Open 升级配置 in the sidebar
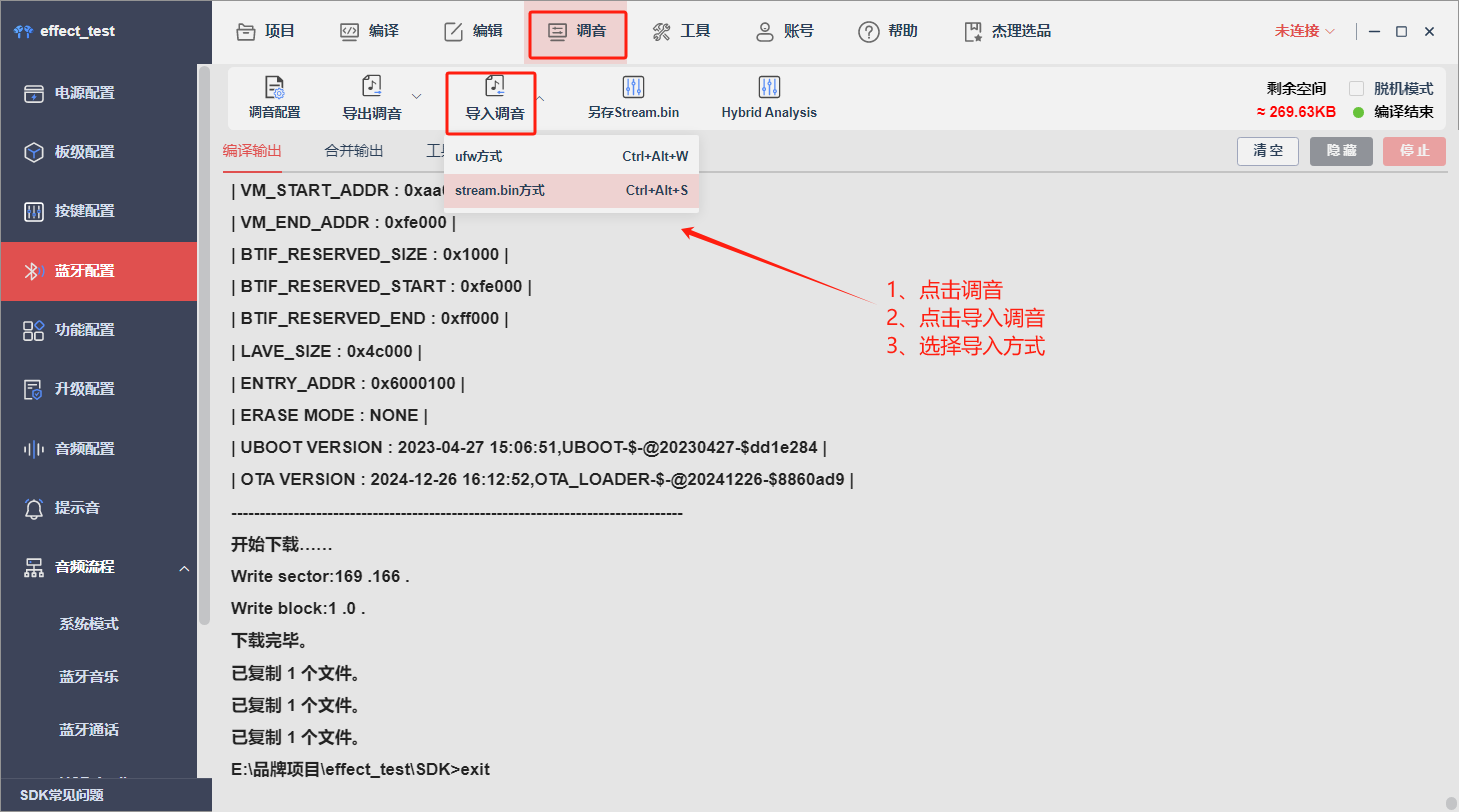 (100, 389)
